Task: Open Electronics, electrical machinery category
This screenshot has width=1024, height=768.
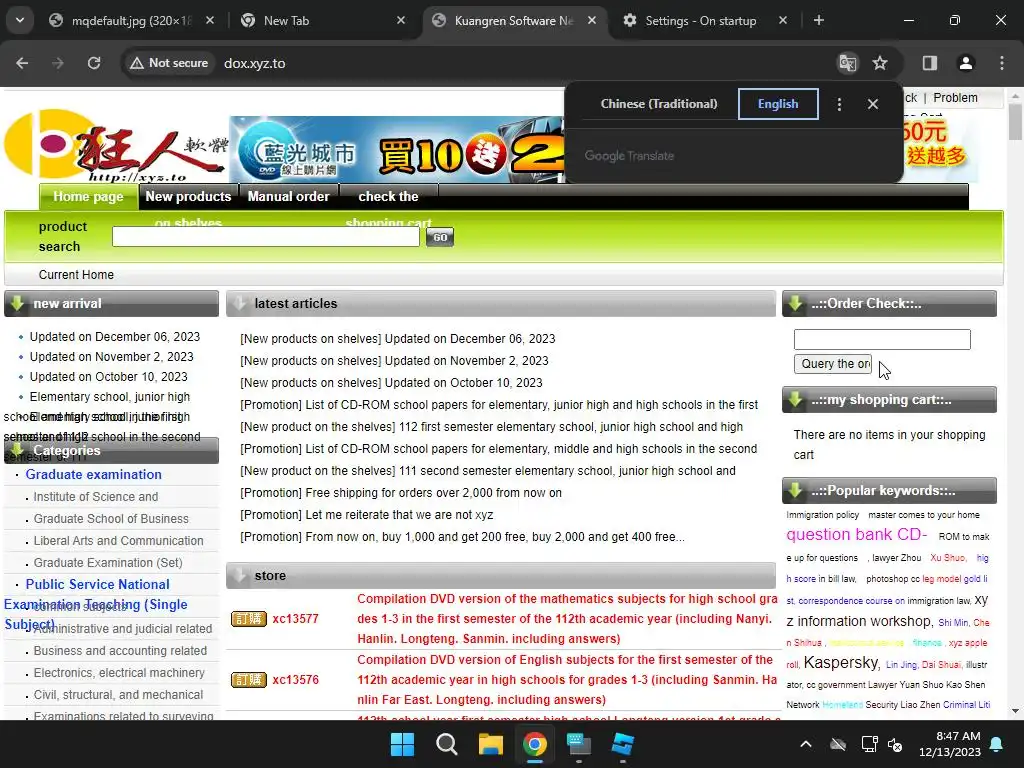Action: (x=119, y=673)
